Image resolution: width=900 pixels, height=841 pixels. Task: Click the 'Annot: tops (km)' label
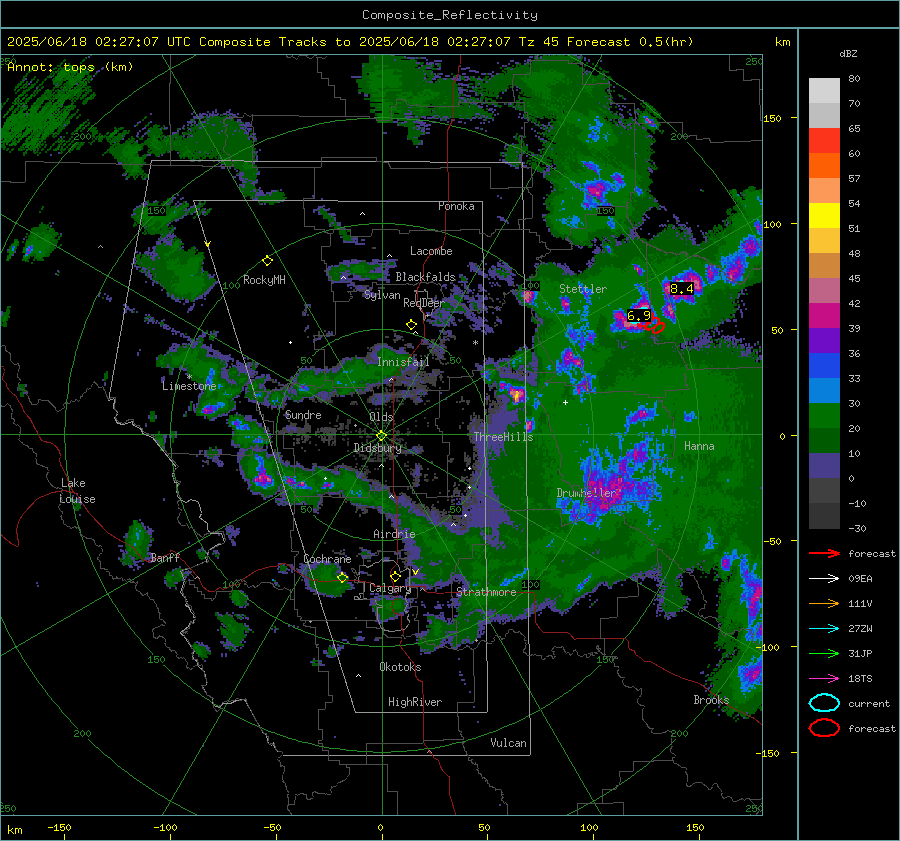coord(70,67)
